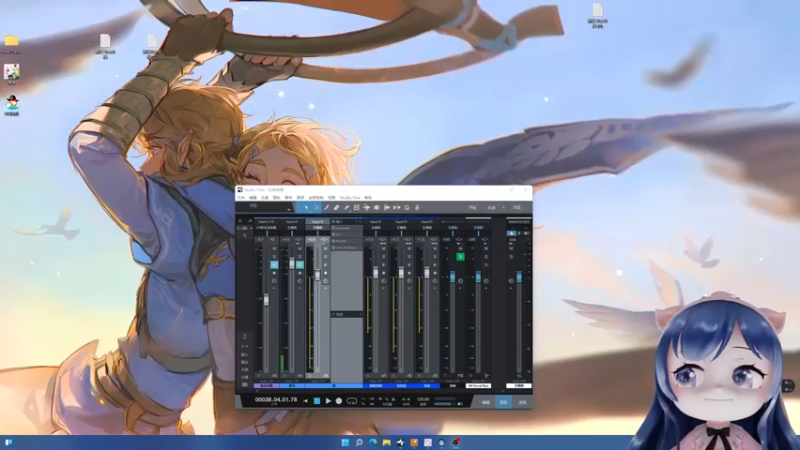Toggle the blue monitor button on channel 1
Screen dimensions: 800x450
tap(274, 264)
